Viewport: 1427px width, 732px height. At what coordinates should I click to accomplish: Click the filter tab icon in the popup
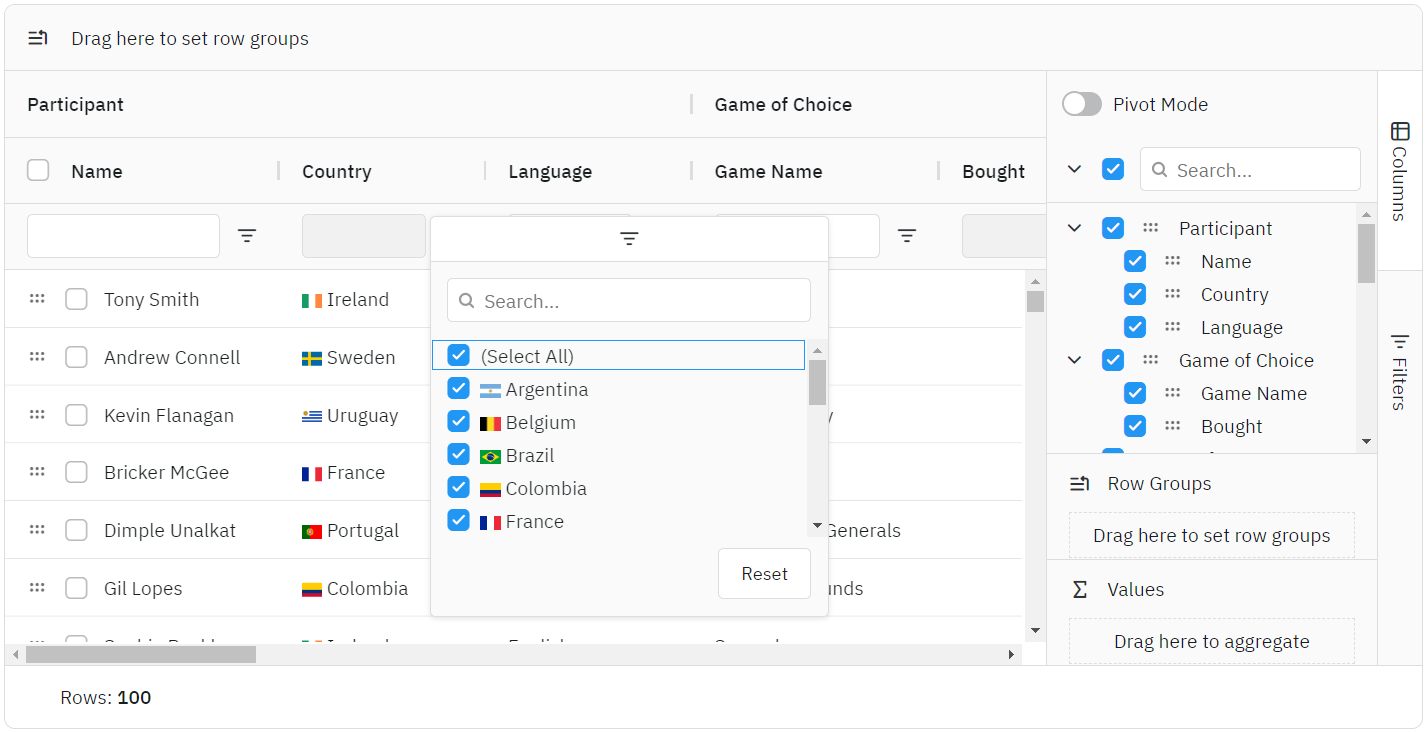click(x=629, y=239)
